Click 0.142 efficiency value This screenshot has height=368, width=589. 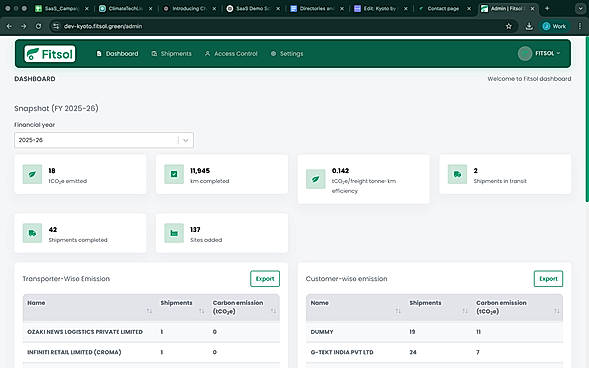(x=340, y=171)
